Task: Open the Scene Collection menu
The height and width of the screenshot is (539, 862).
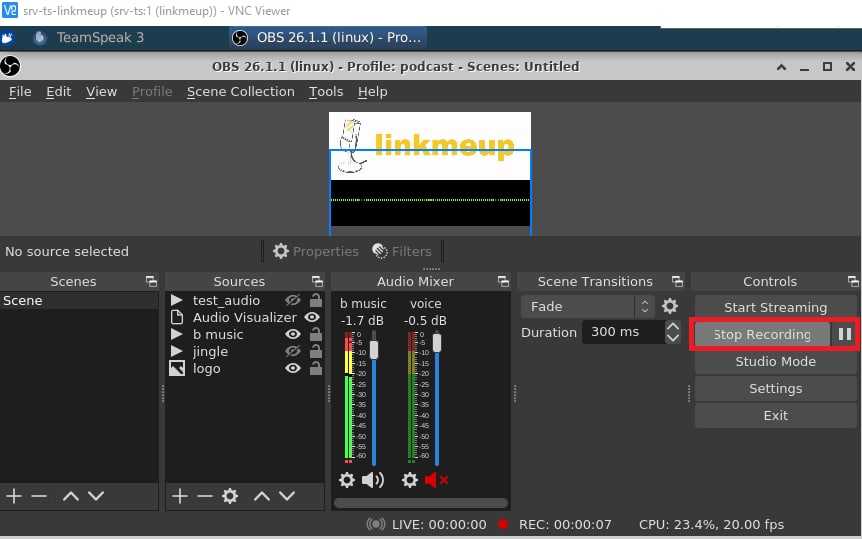Action: pos(241,91)
